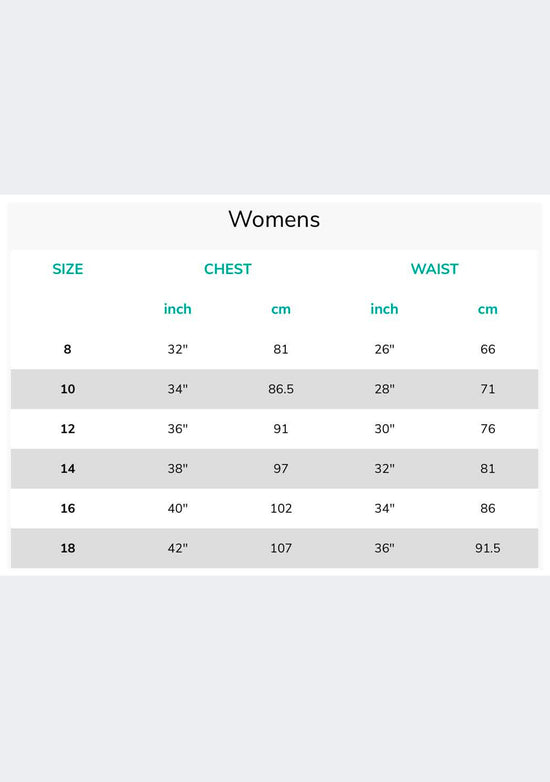Click the Womens table title
550x782 pixels.
[x=274, y=219]
